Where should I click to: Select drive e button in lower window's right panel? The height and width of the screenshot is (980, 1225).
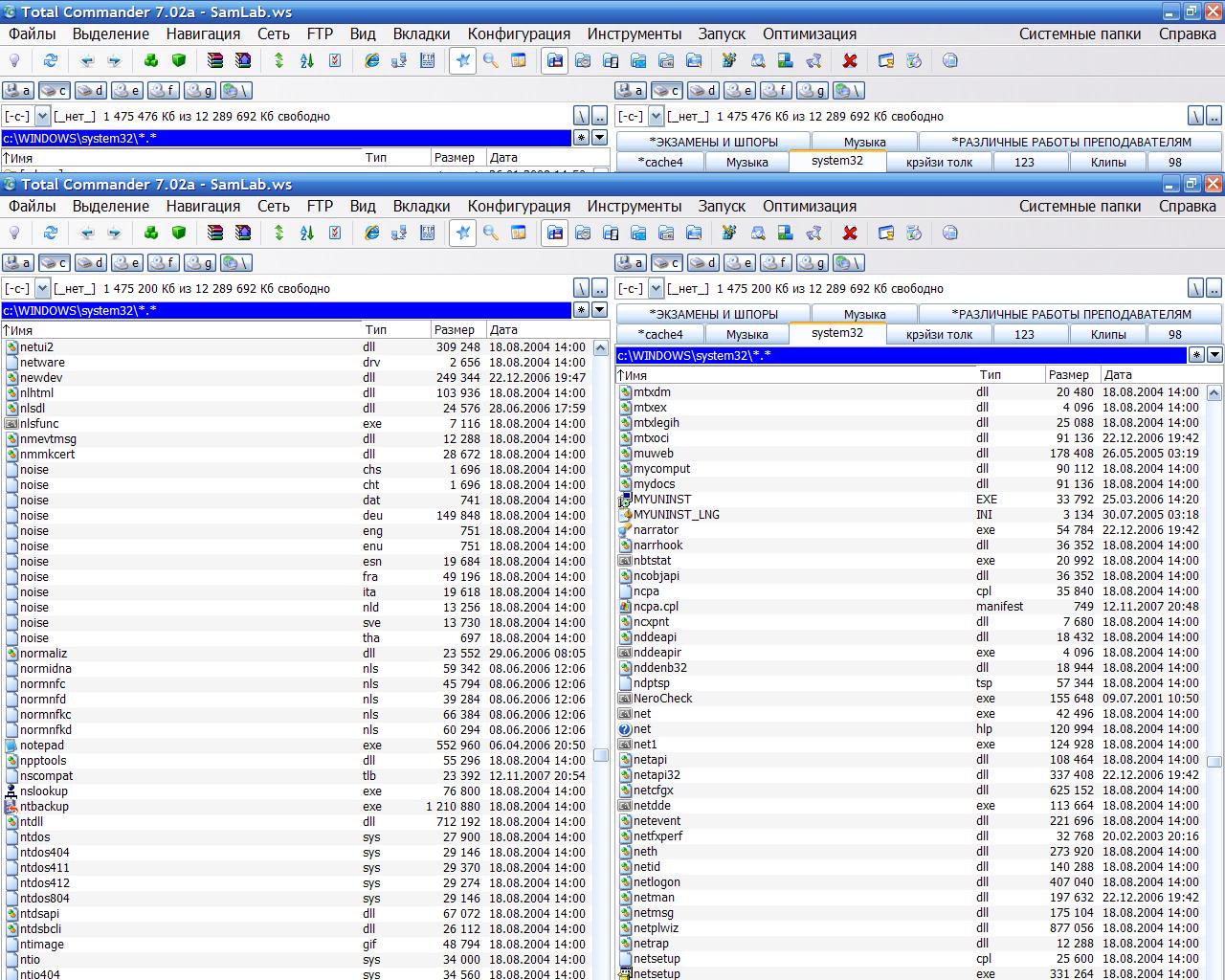[x=739, y=262]
